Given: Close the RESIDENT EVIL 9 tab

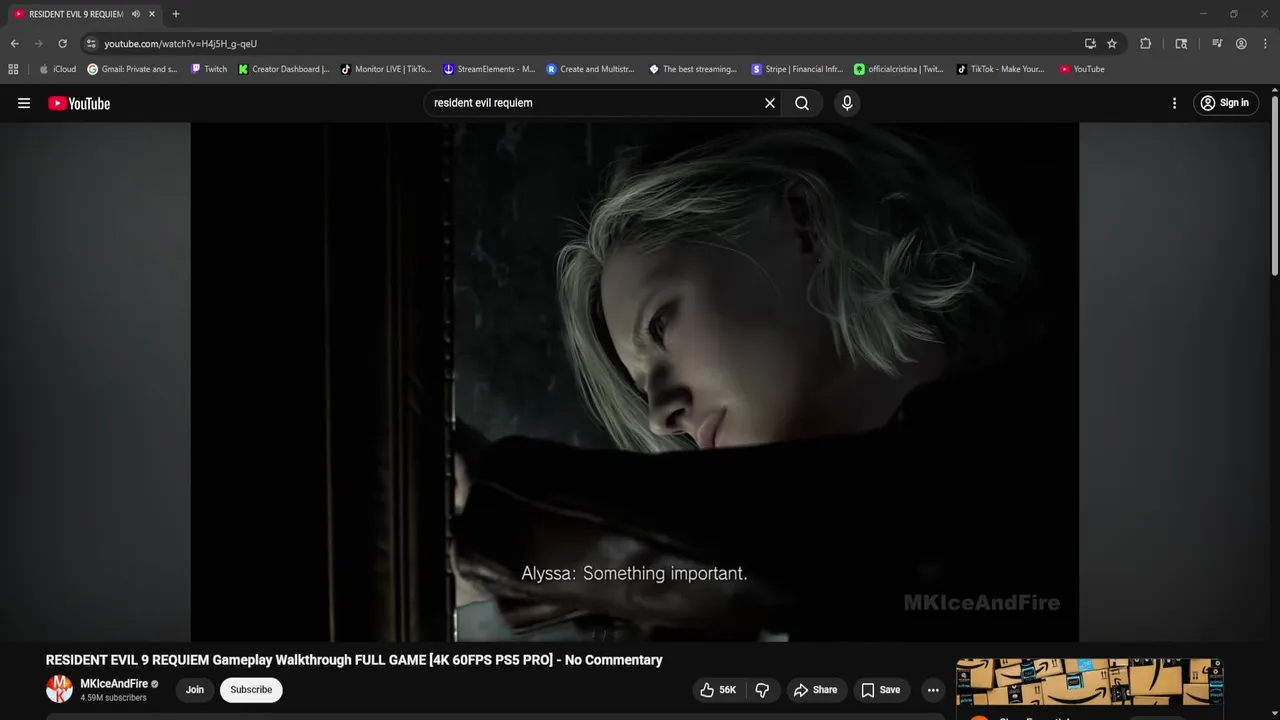Looking at the screenshot, I should click(152, 14).
